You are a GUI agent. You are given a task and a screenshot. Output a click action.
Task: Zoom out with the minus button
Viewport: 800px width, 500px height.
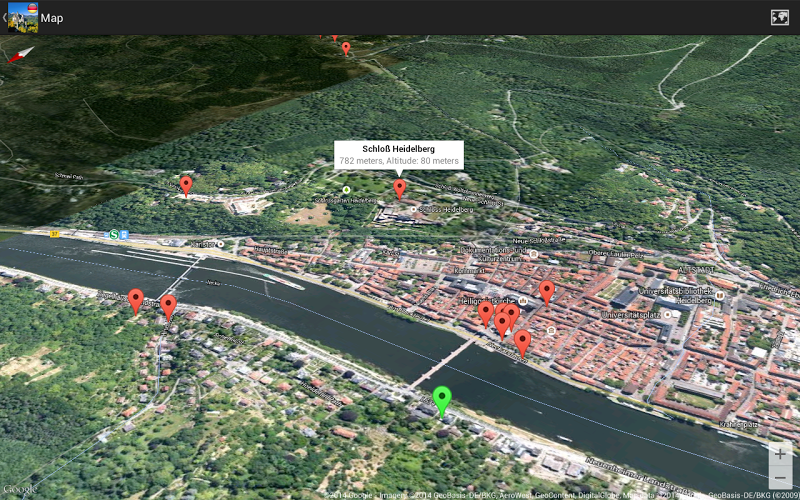pyautogui.click(x=780, y=478)
